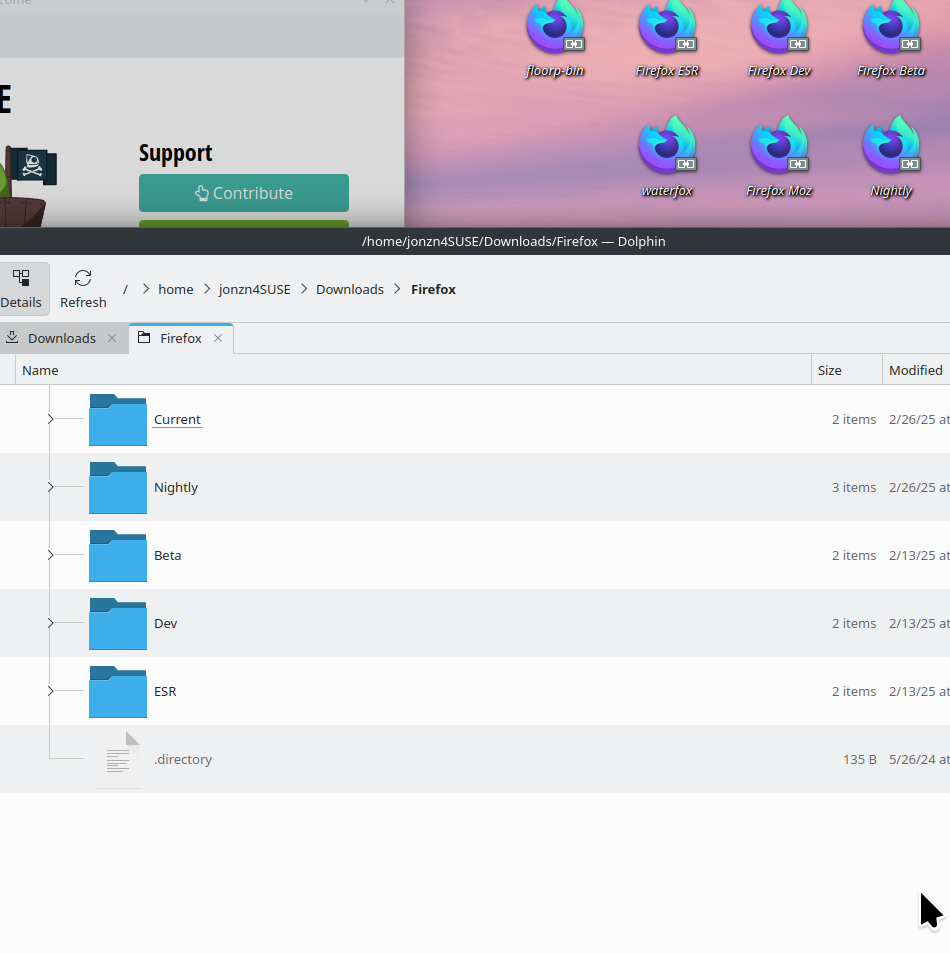Close the Firefox tab
The image size is (950, 953).
(x=218, y=338)
